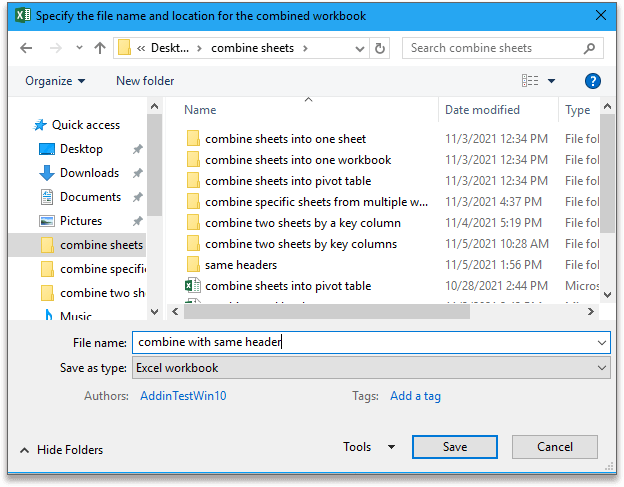Collapse the panel with Hide Folders
This screenshot has width=624, height=487.
(x=61, y=450)
